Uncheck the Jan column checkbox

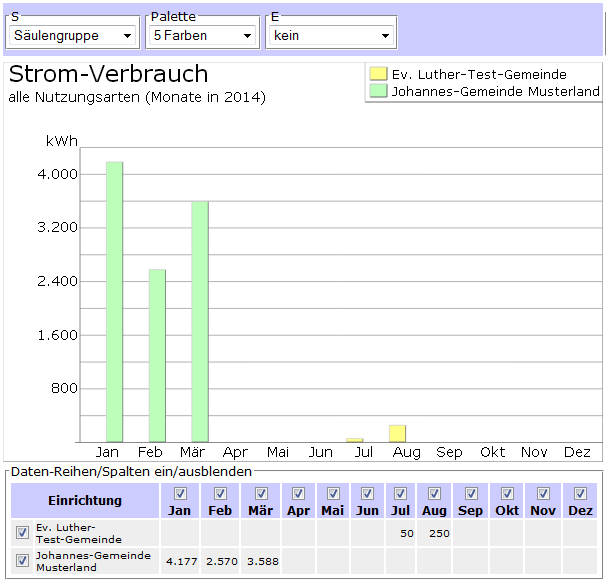180,494
